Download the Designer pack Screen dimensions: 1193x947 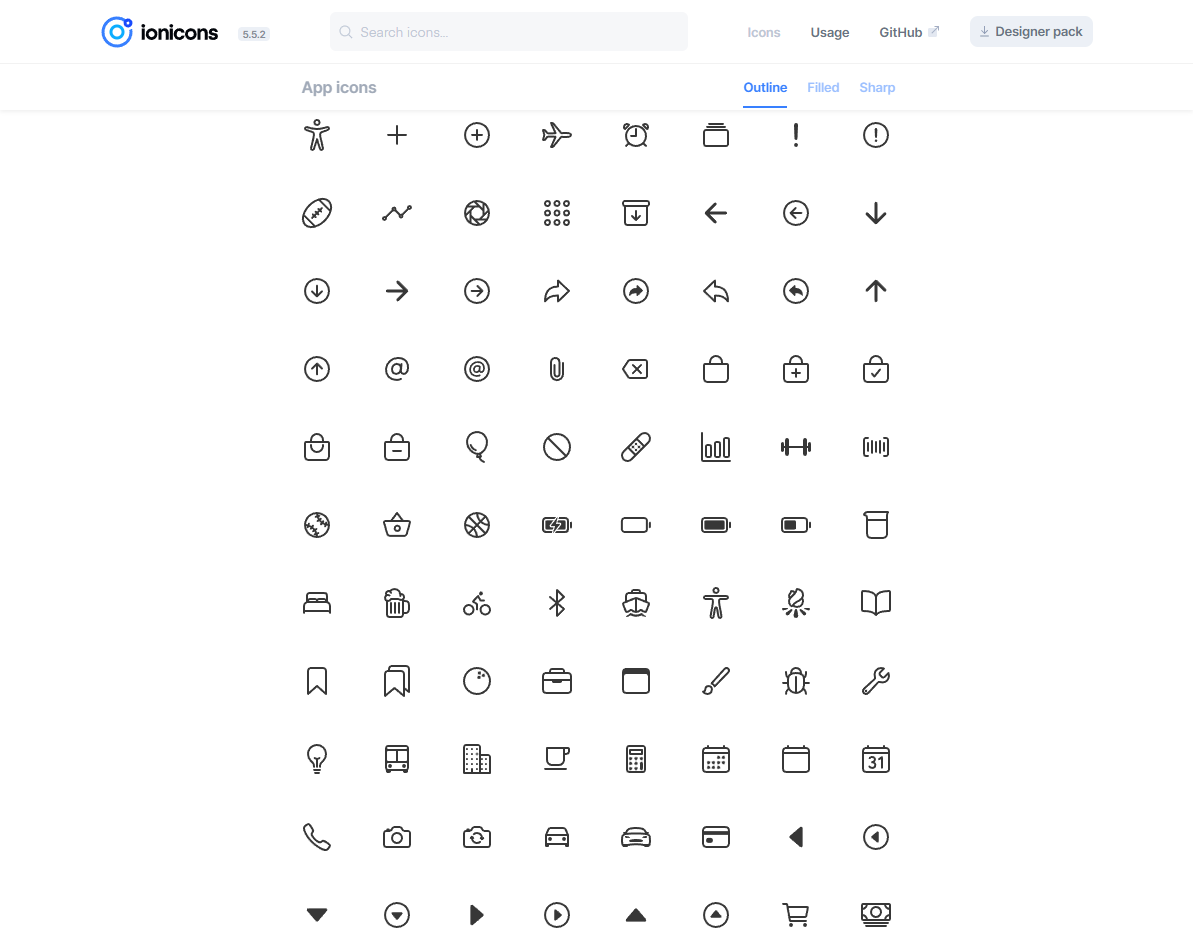coord(1031,32)
